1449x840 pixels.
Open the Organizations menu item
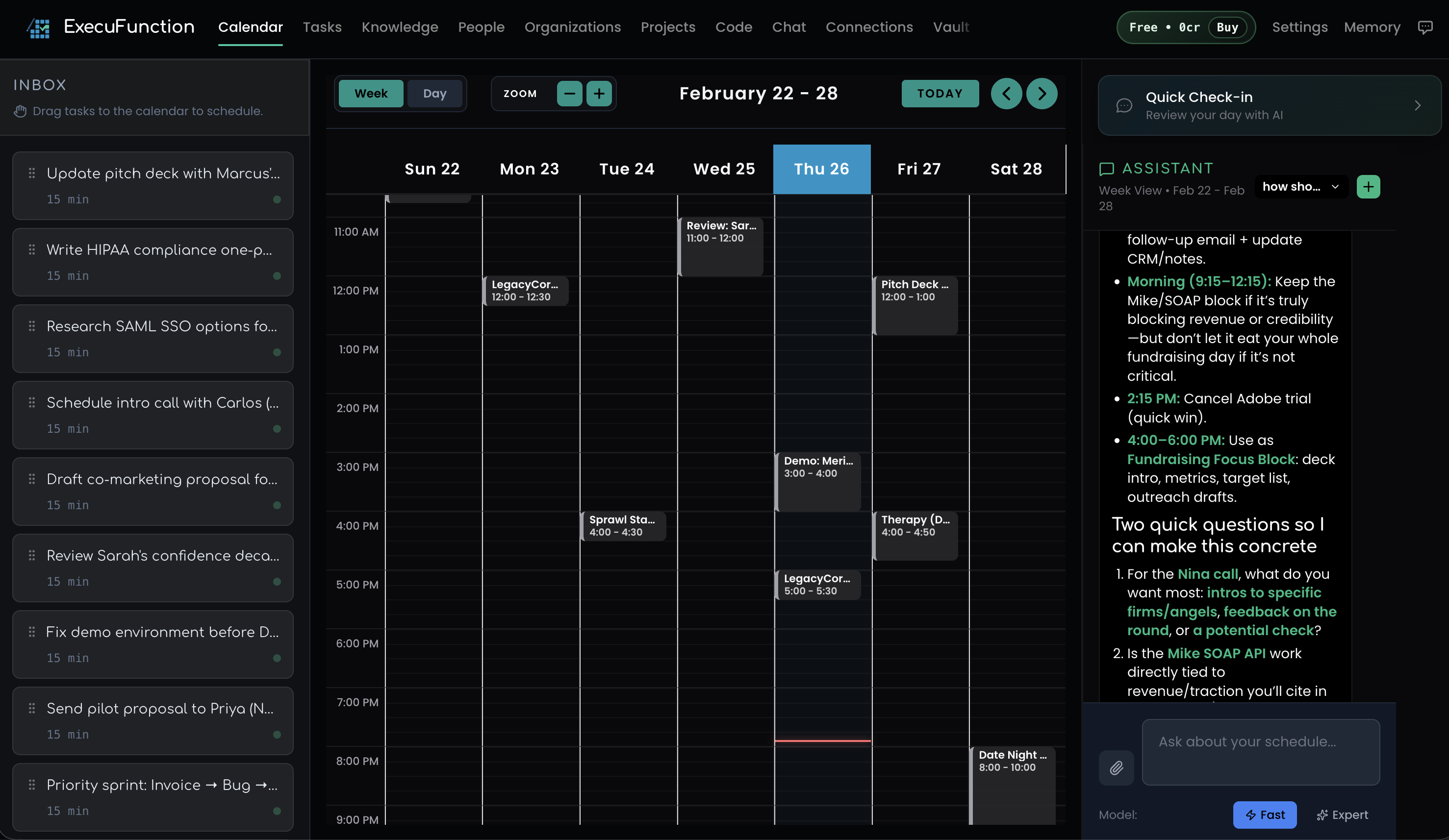[573, 27]
